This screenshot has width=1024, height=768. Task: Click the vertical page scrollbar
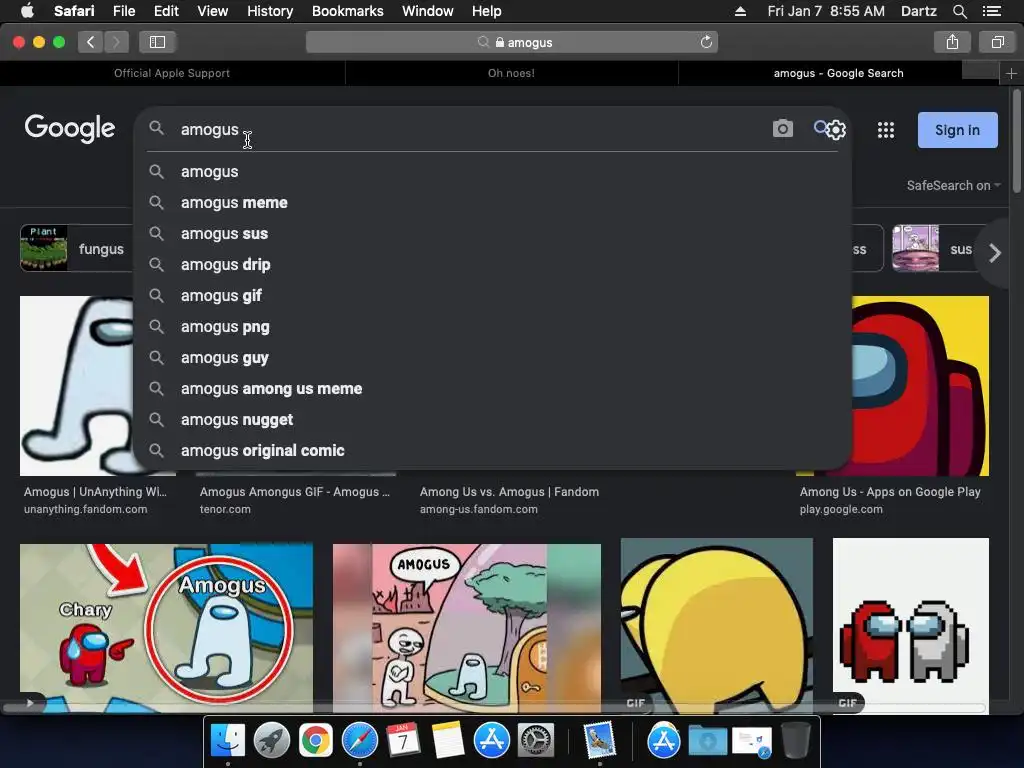click(1017, 142)
